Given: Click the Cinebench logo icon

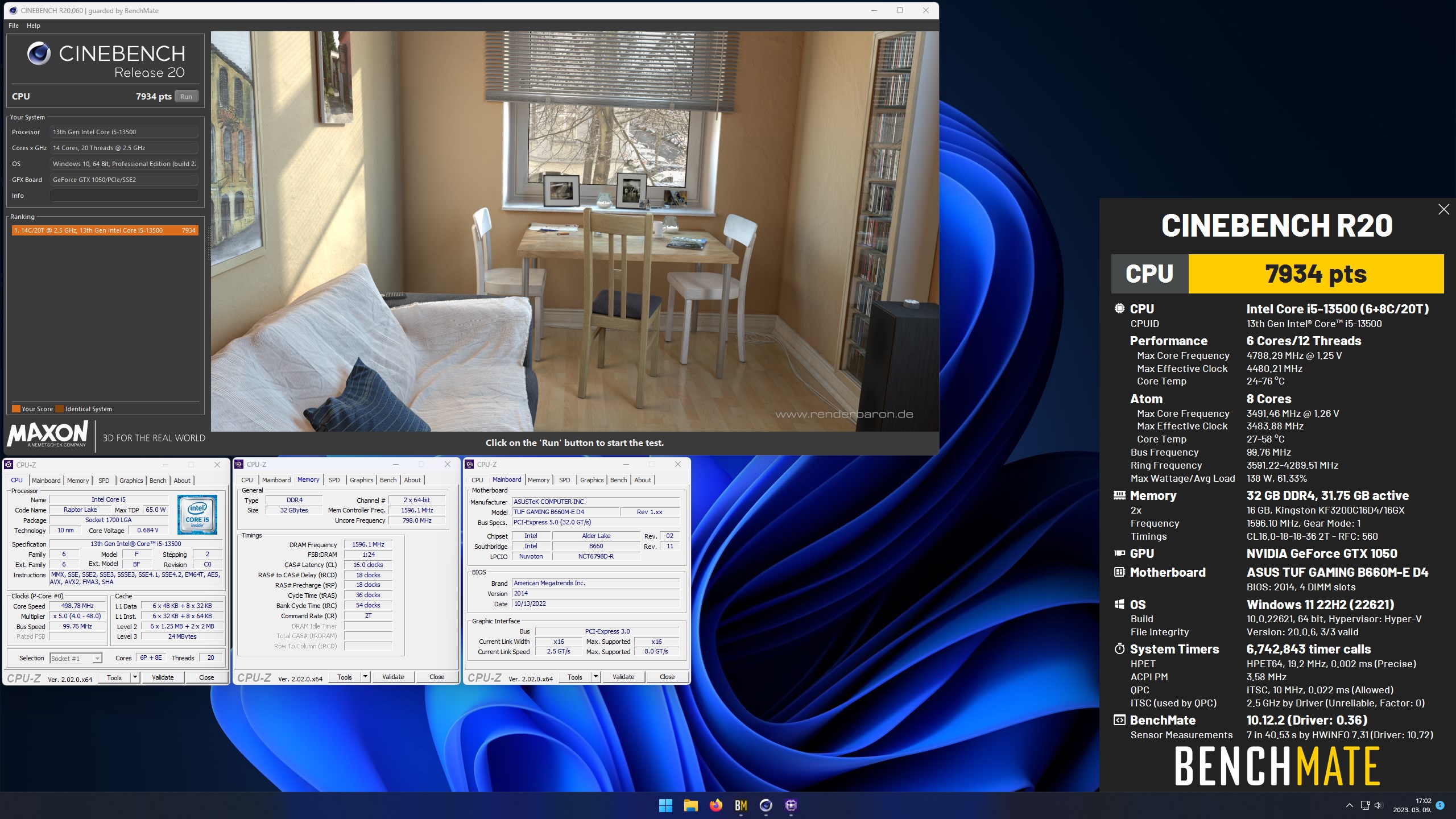Looking at the screenshot, I should (x=39, y=53).
